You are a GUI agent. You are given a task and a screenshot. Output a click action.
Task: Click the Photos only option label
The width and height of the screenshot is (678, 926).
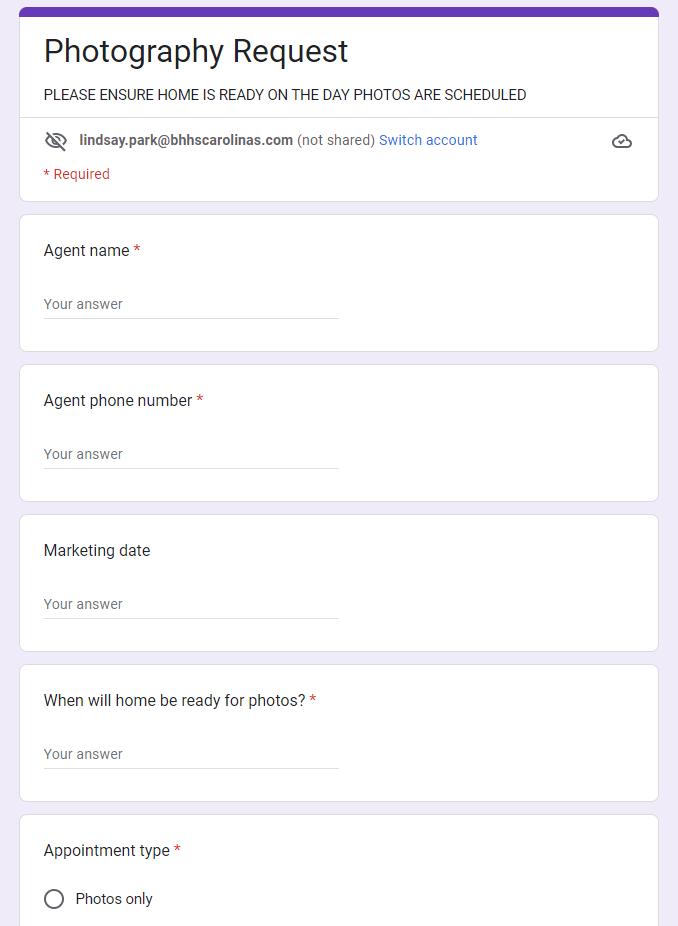click(114, 899)
